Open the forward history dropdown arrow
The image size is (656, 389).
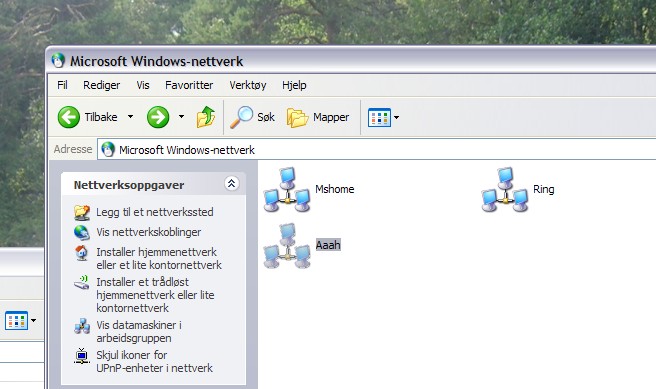pos(181,117)
